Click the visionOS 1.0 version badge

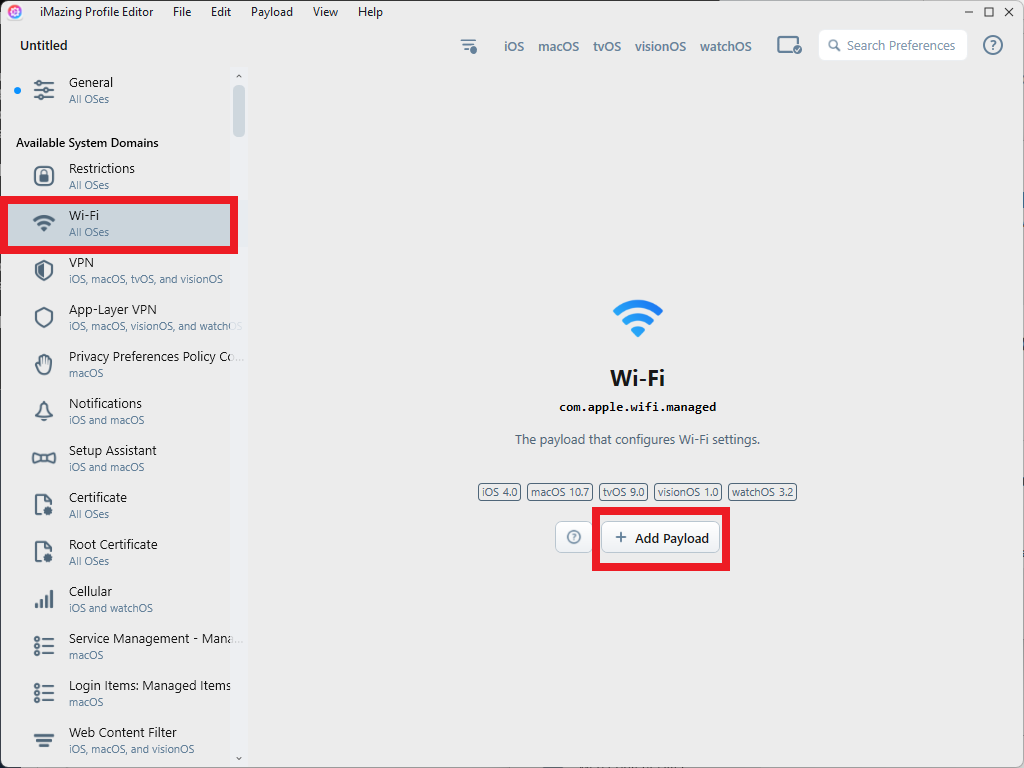tap(688, 492)
